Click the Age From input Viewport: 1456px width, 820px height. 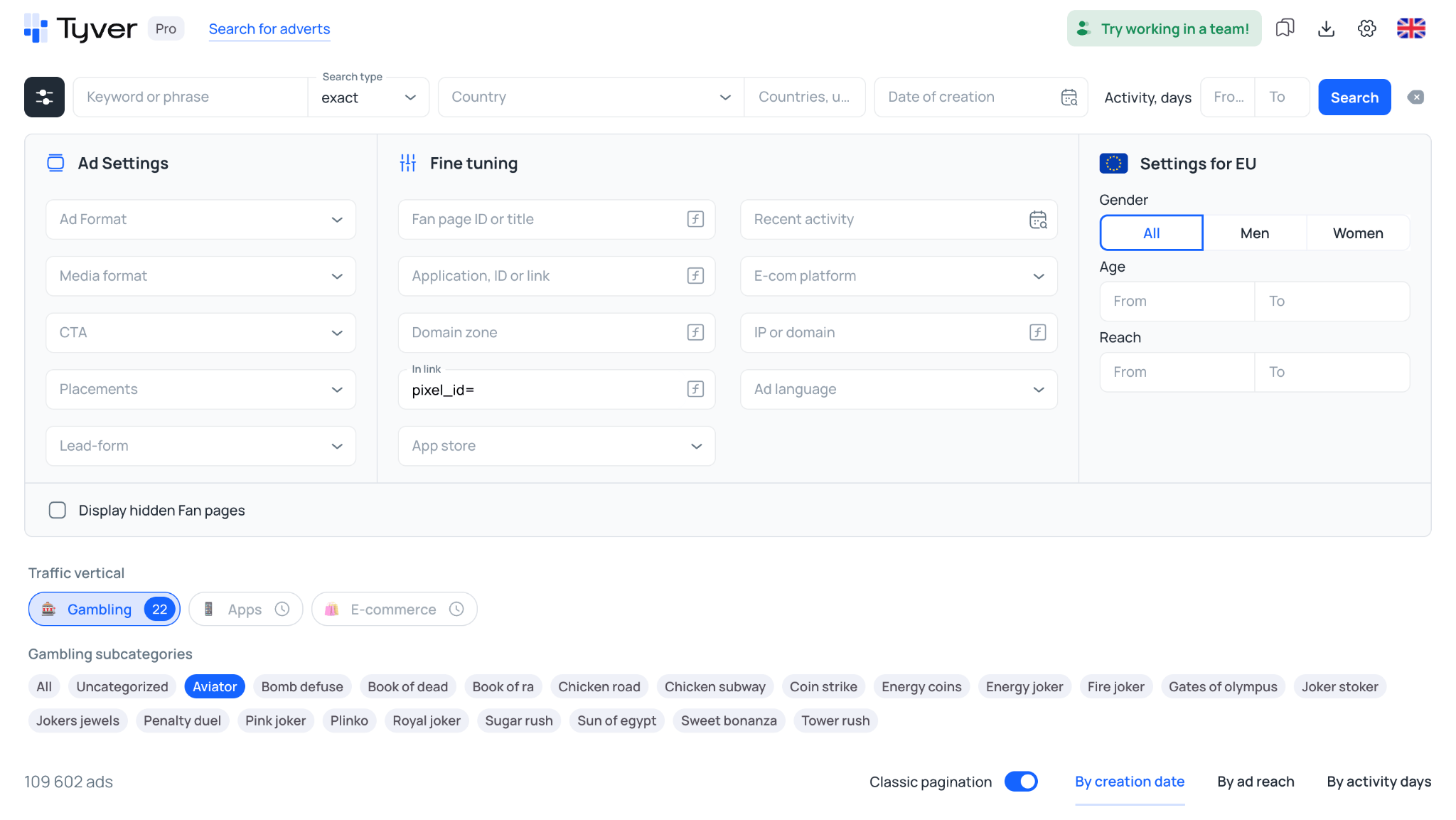(x=1177, y=302)
